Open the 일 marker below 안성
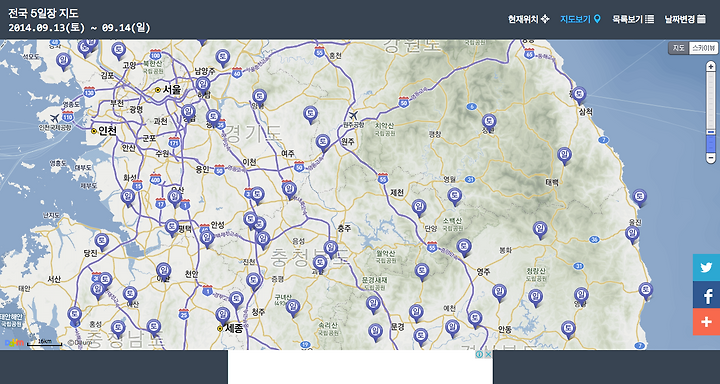The image size is (720, 384). (207, 239)
